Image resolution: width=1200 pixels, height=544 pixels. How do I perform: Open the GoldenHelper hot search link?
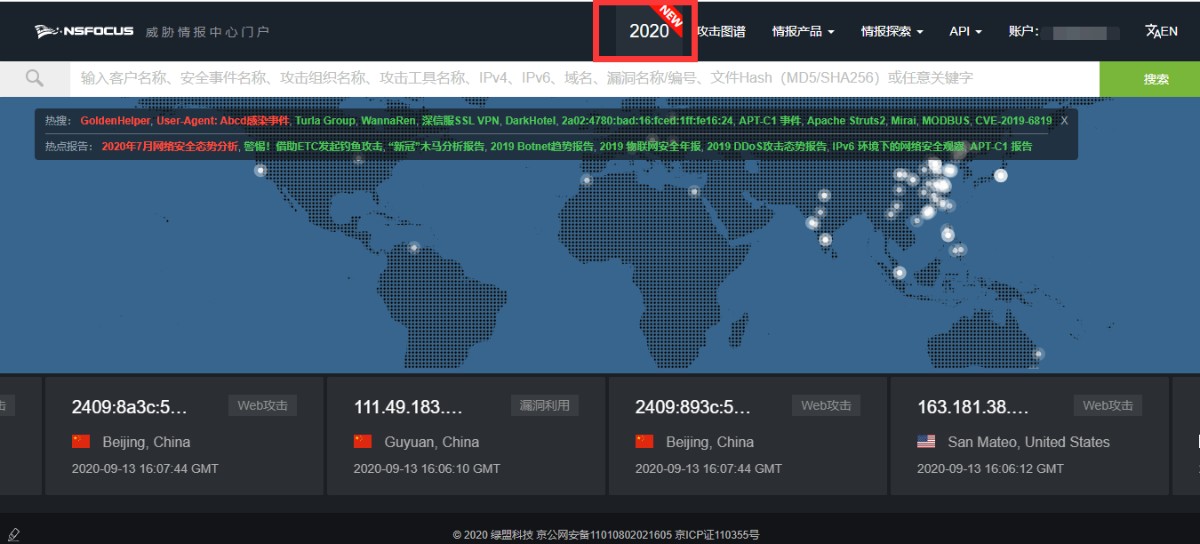pos(115,120)
